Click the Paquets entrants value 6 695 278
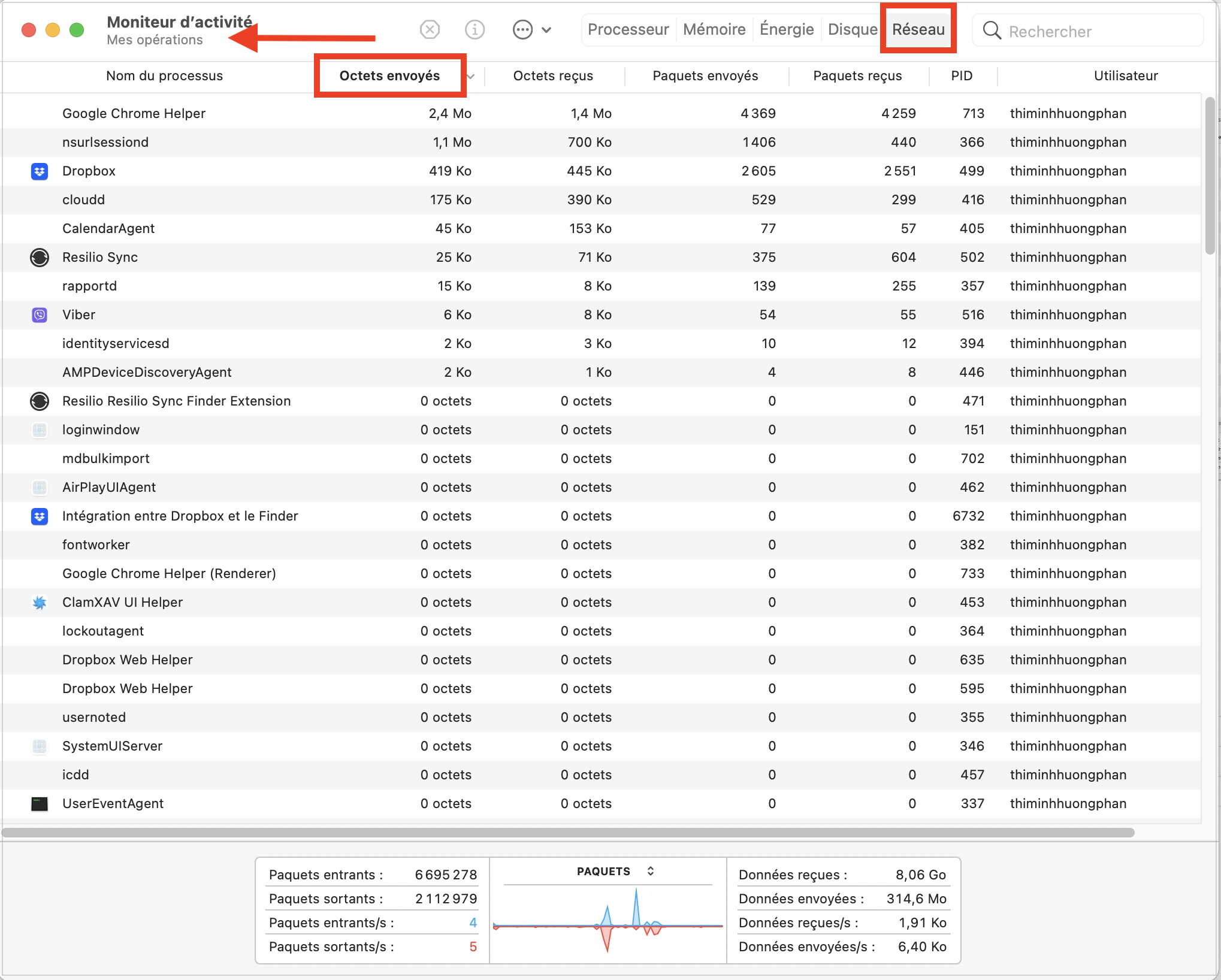This screenshot has width=1221, height=980. pyautogui.click(x=446, y=875)
